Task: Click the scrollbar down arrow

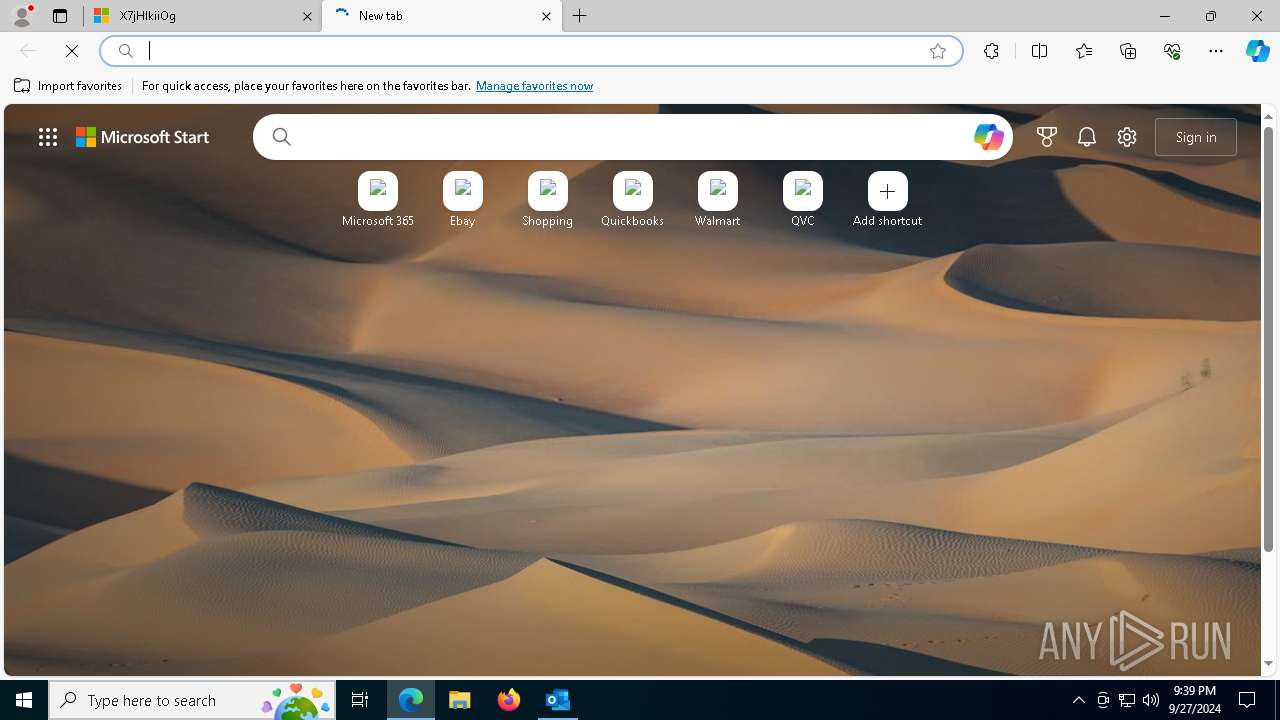Action: click(x=1268, y=664)
